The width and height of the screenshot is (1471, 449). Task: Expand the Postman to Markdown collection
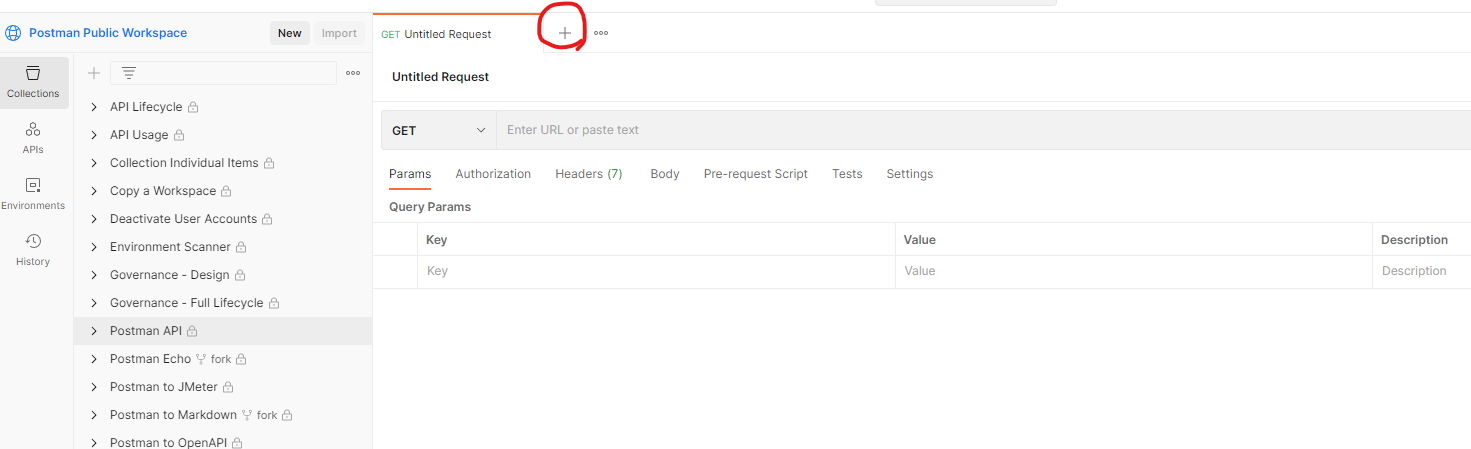[94, 415]
